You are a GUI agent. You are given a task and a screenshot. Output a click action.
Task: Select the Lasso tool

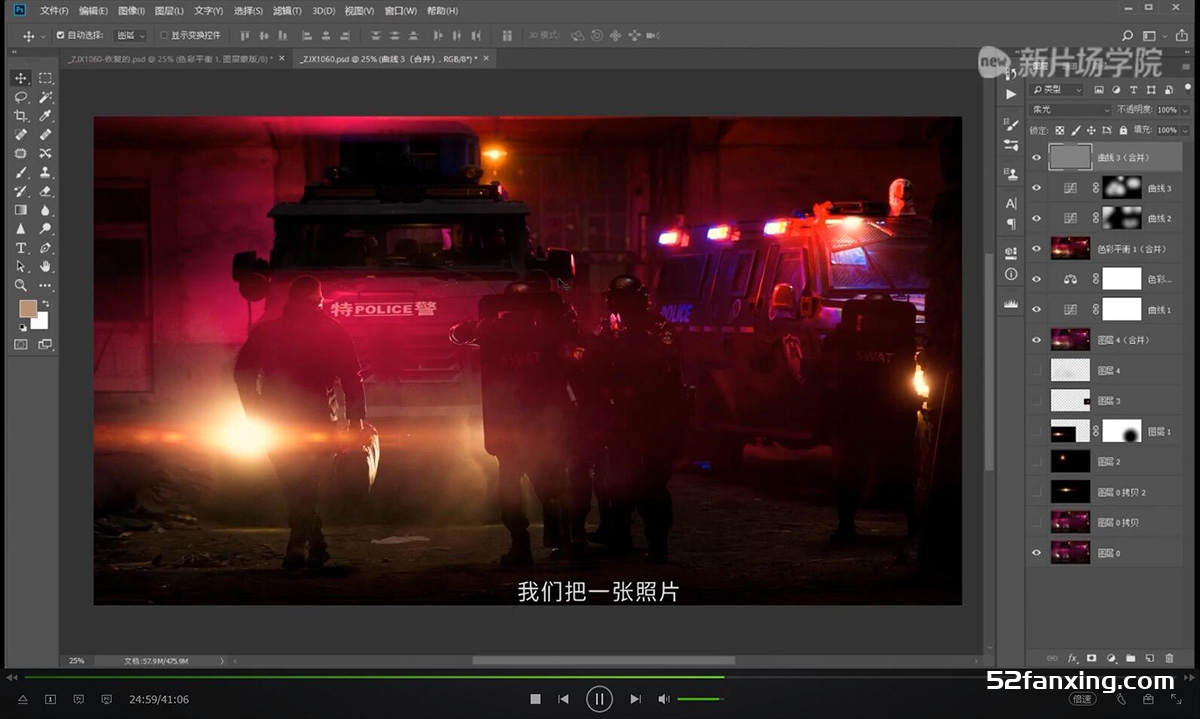tap(21, 97)
